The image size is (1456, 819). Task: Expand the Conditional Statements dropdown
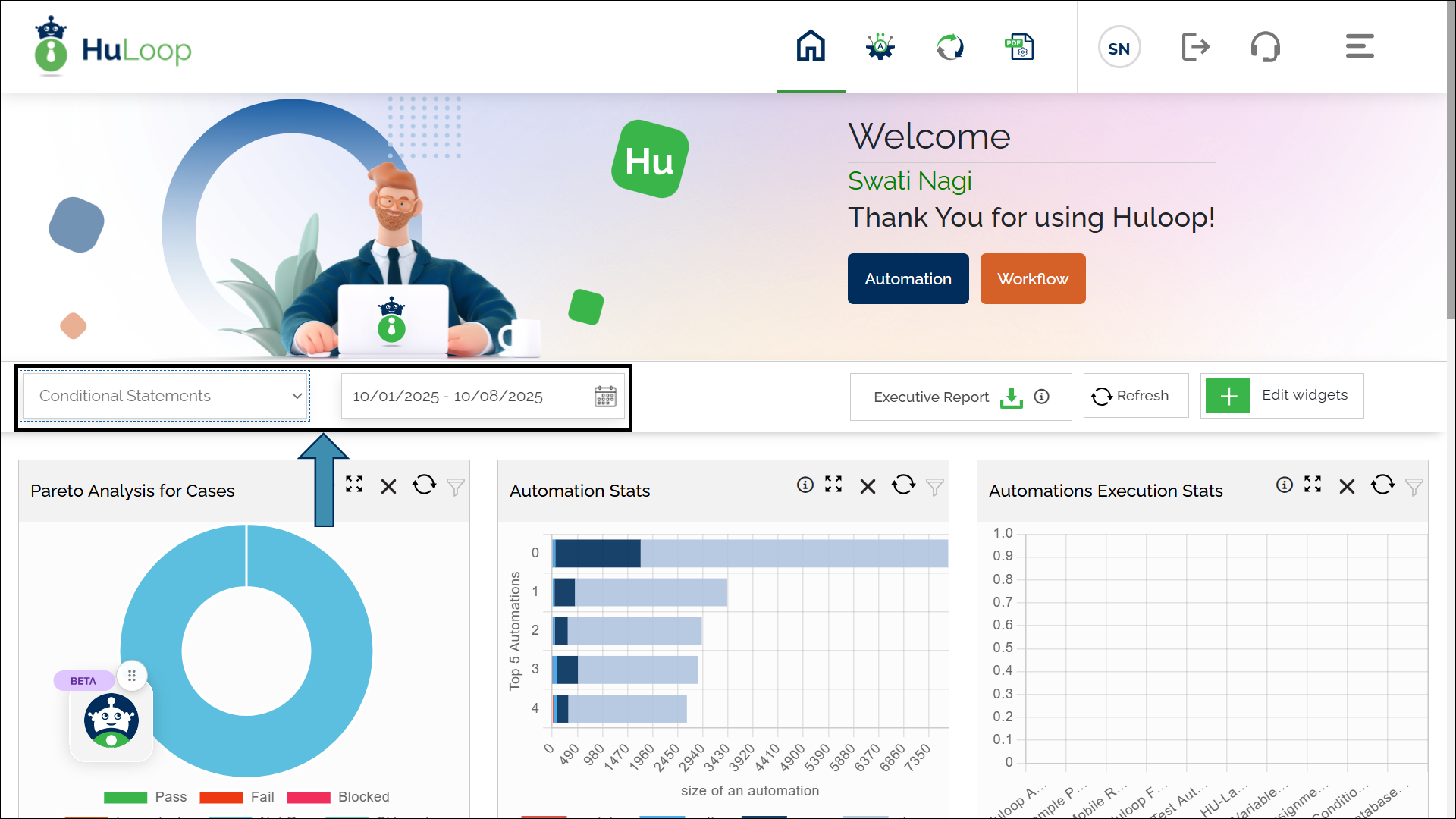(x=165, y=396)
